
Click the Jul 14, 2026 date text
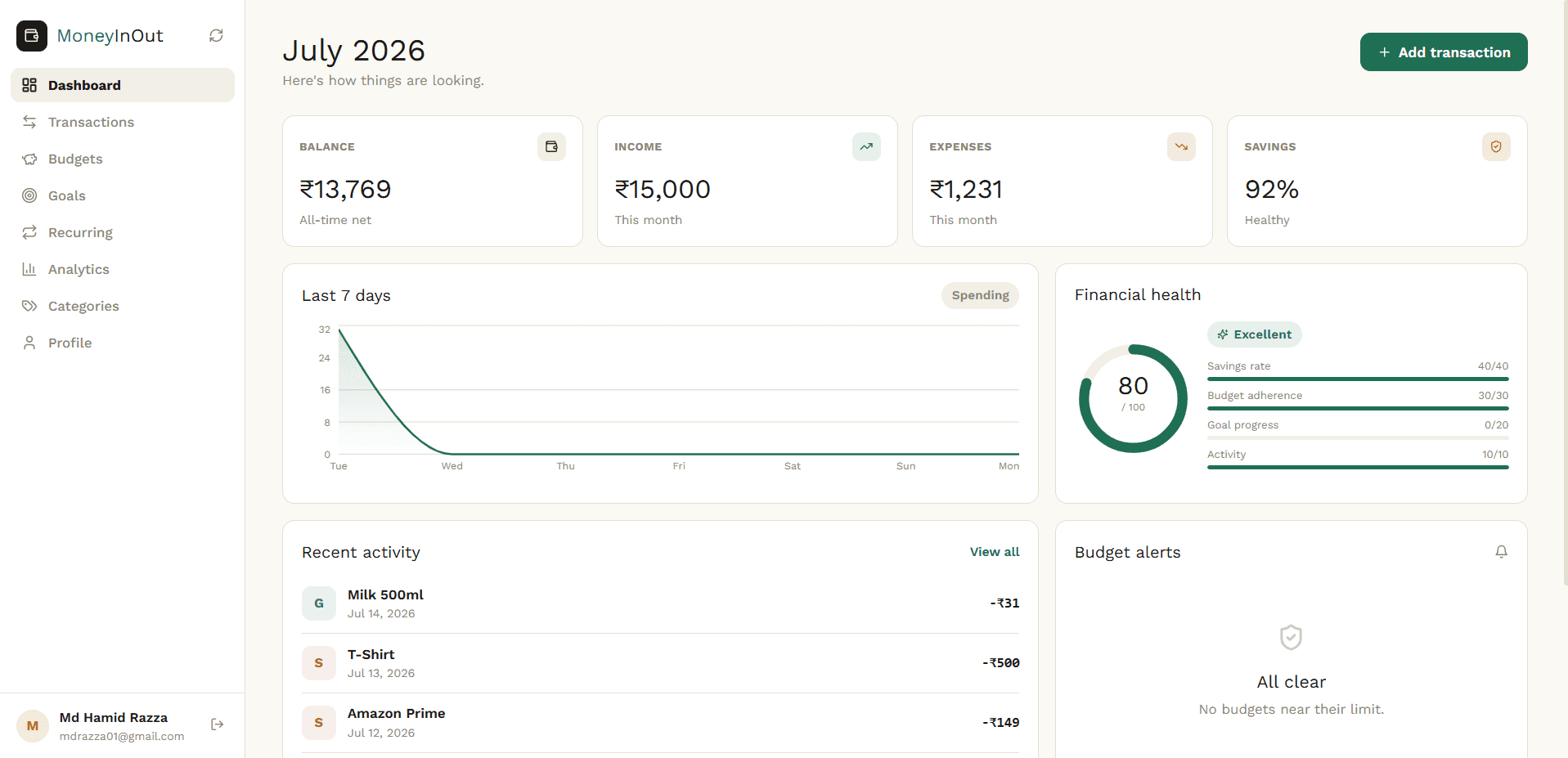[x=381, y=613]
